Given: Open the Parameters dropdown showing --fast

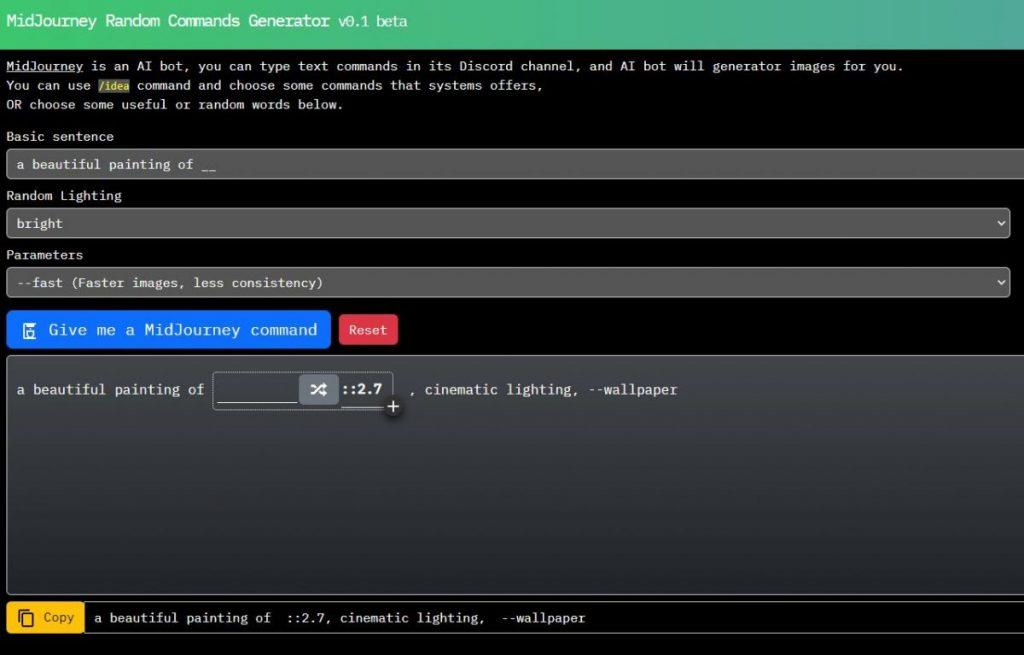Looking at the screenshot, I should click(x=508, y=283).
